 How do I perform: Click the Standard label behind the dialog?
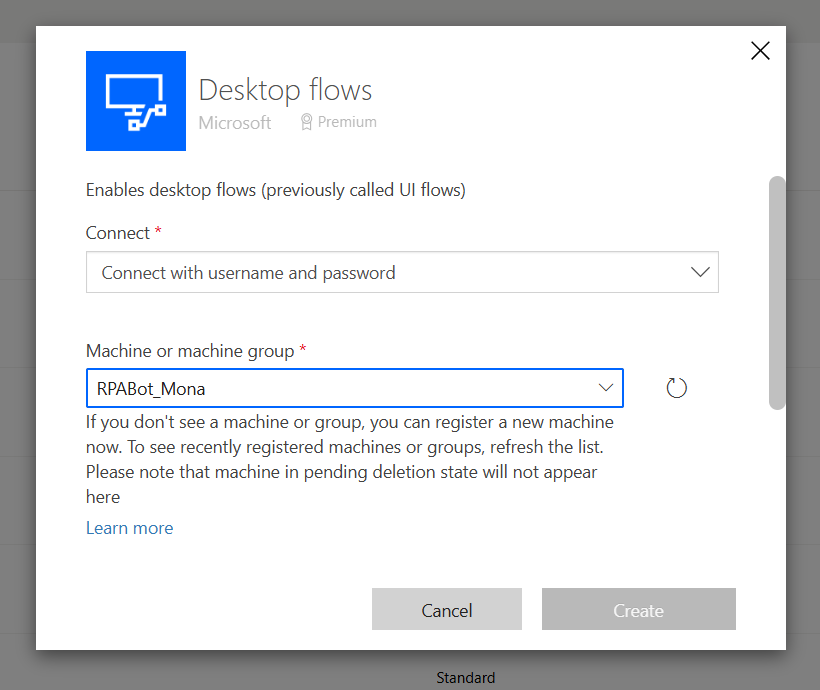tap(465, 677)
